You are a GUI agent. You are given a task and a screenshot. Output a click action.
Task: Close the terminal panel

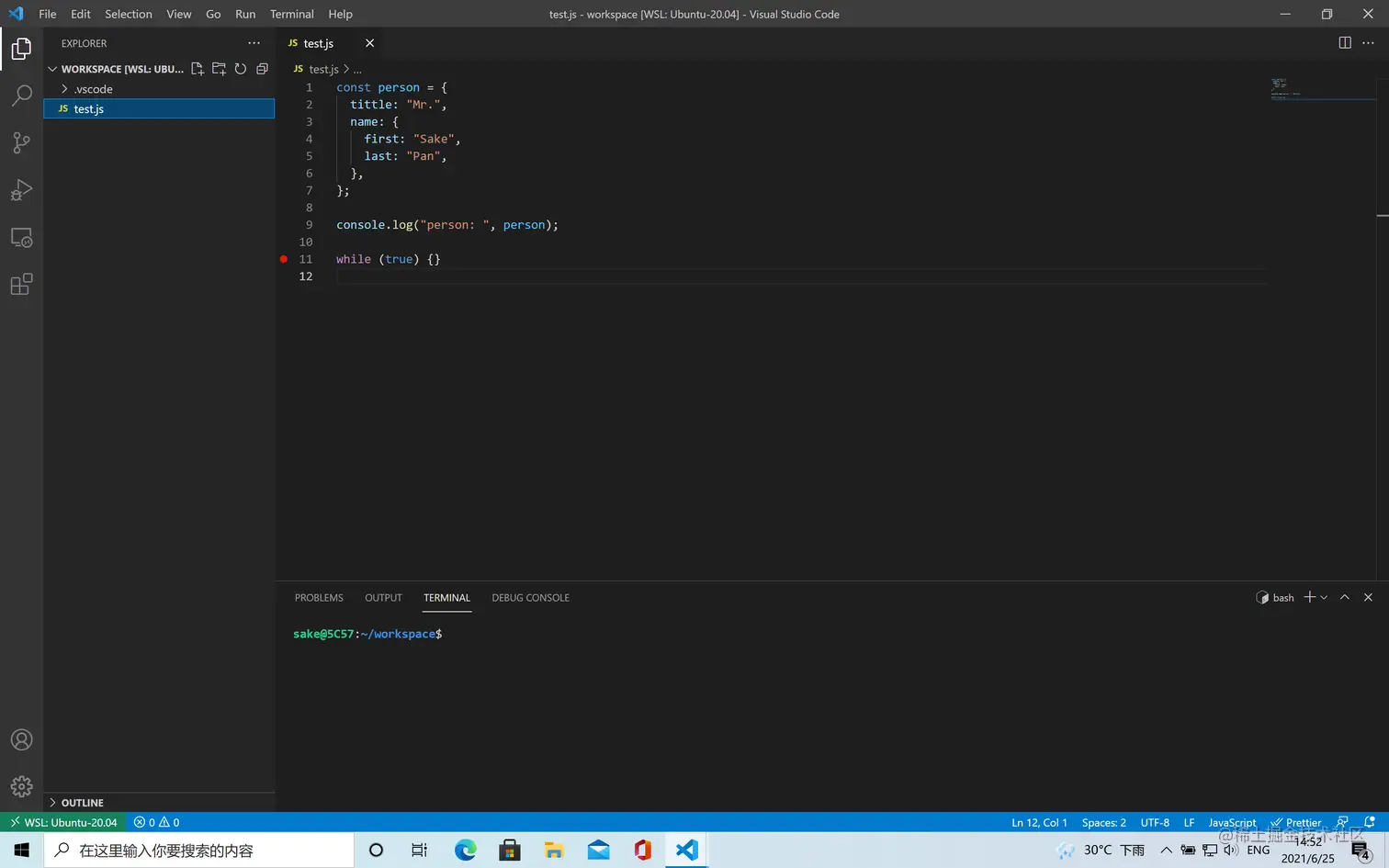pos(1368,597)
